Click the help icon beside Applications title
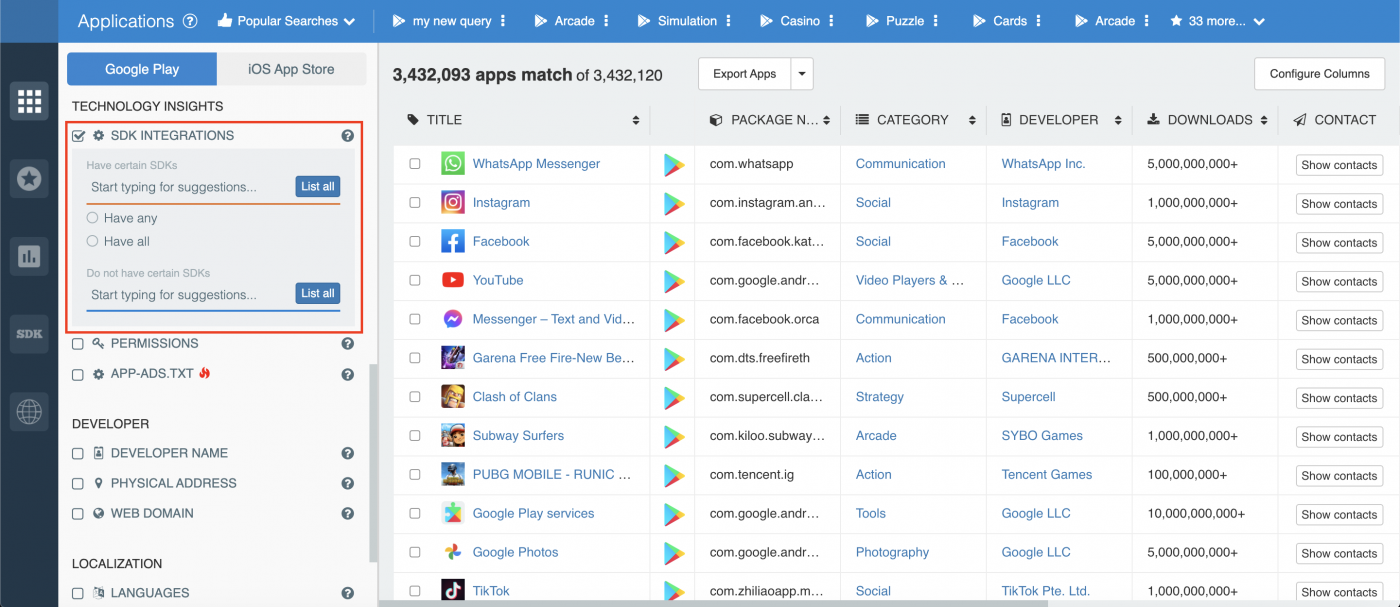Image resolution: width=1400 pixels, height=607 pixels. pyautogui.click(x=190, y=21)
